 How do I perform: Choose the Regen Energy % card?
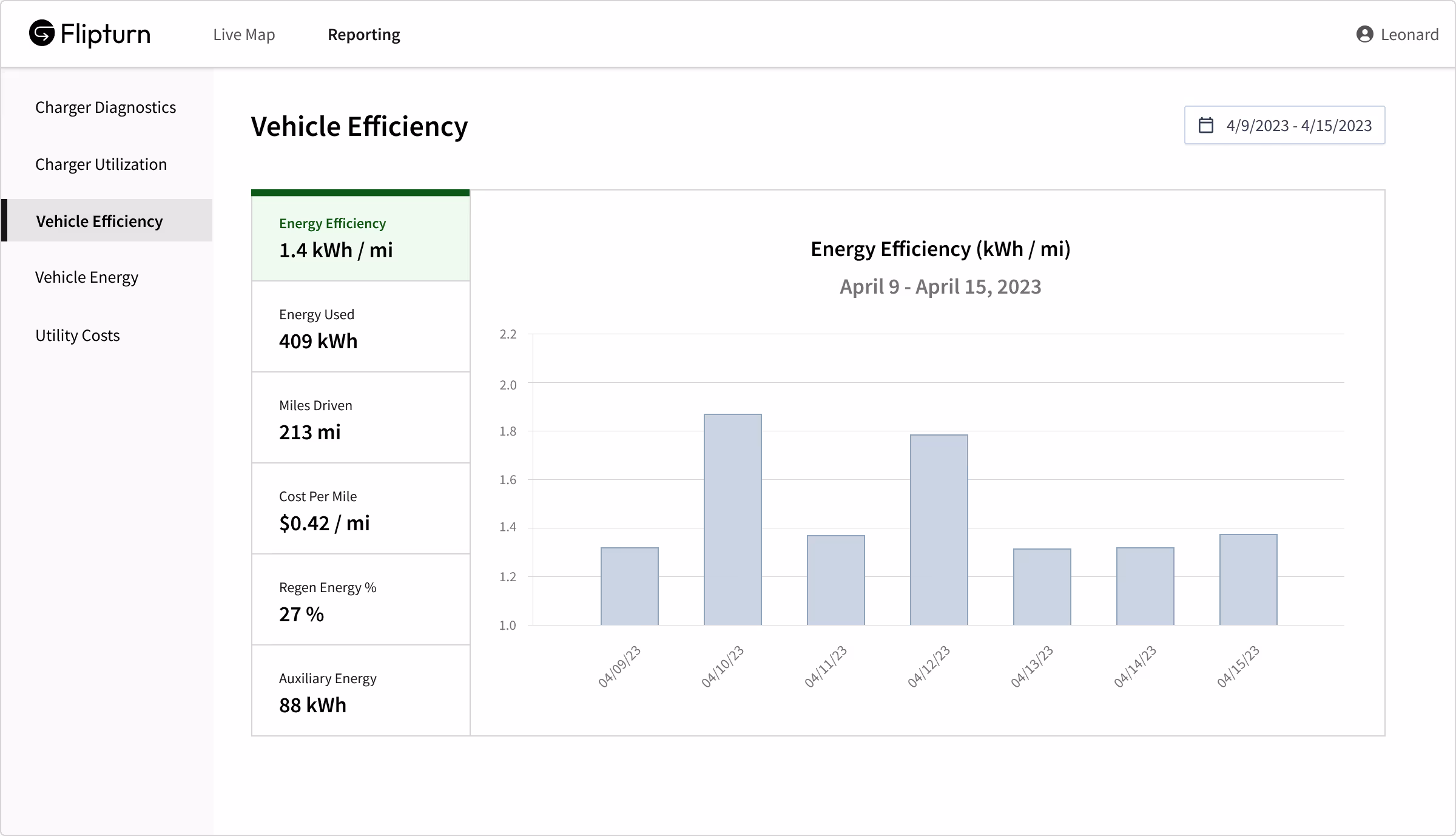coord(361,601)
